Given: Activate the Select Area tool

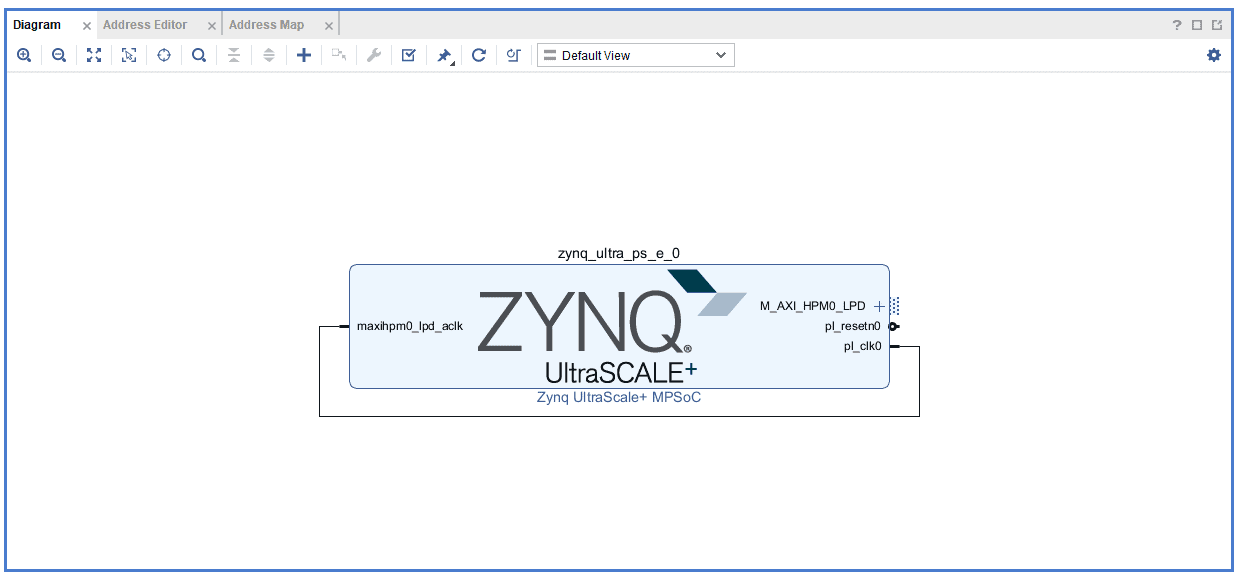Looking at the screenshot, I should [129, 56].
